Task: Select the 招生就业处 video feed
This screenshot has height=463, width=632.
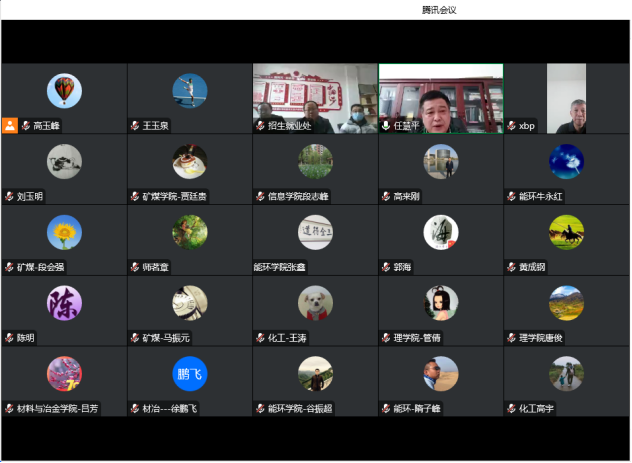Action: pyautogui.click(x=315, y=98)
